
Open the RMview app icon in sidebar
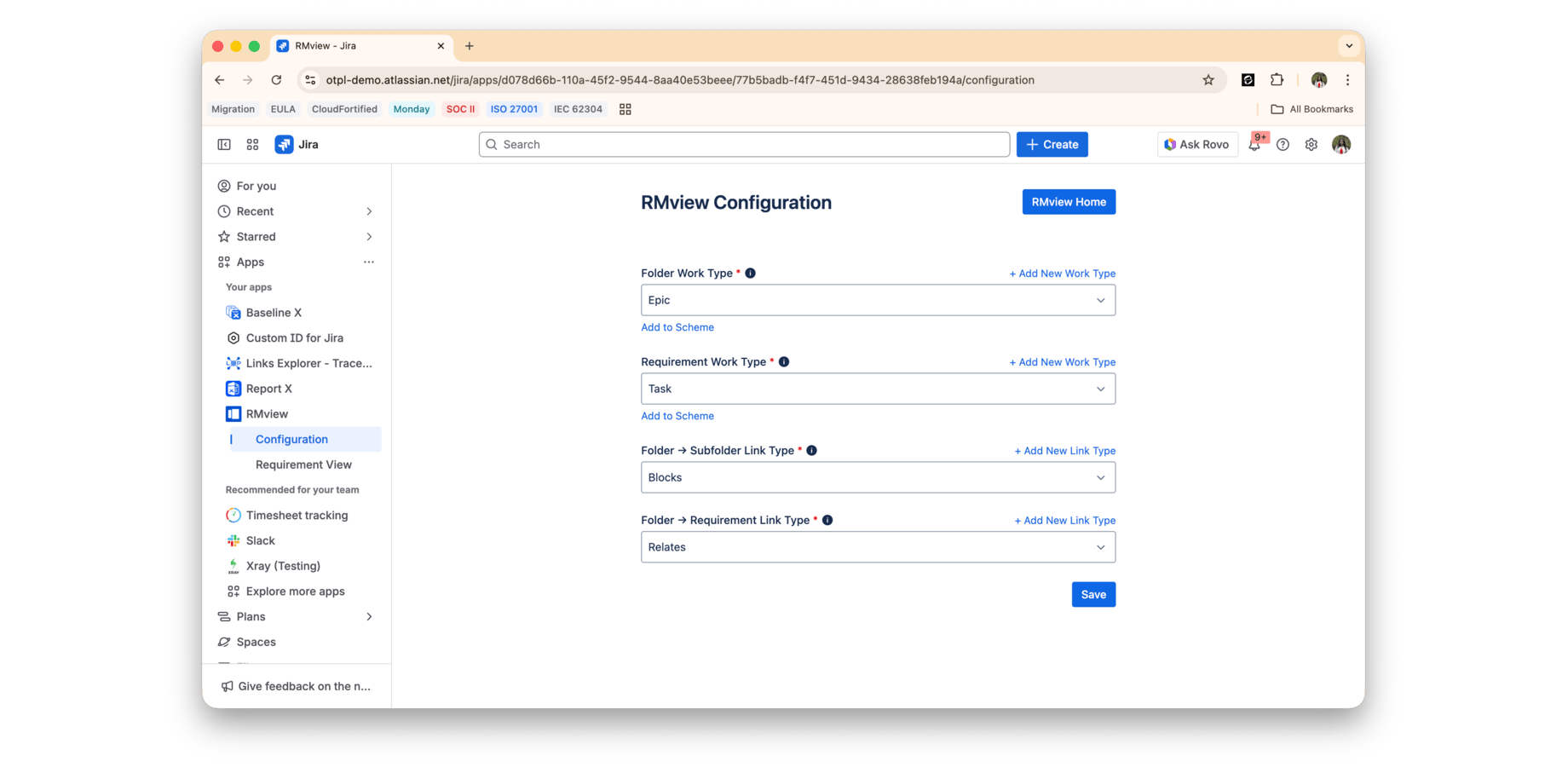click(233, 413)
